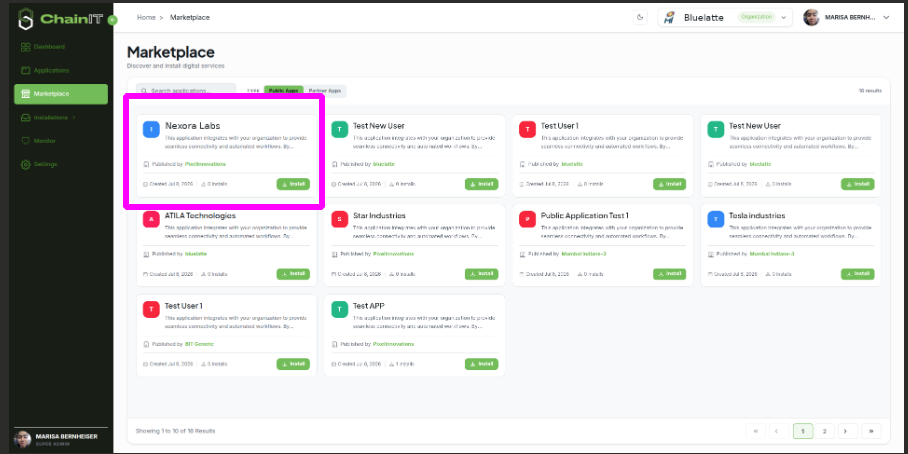Image resolution: width=908 pixels, height=454 pixels.
Task: Go to page 2 of results
Action: coord(825,431)
